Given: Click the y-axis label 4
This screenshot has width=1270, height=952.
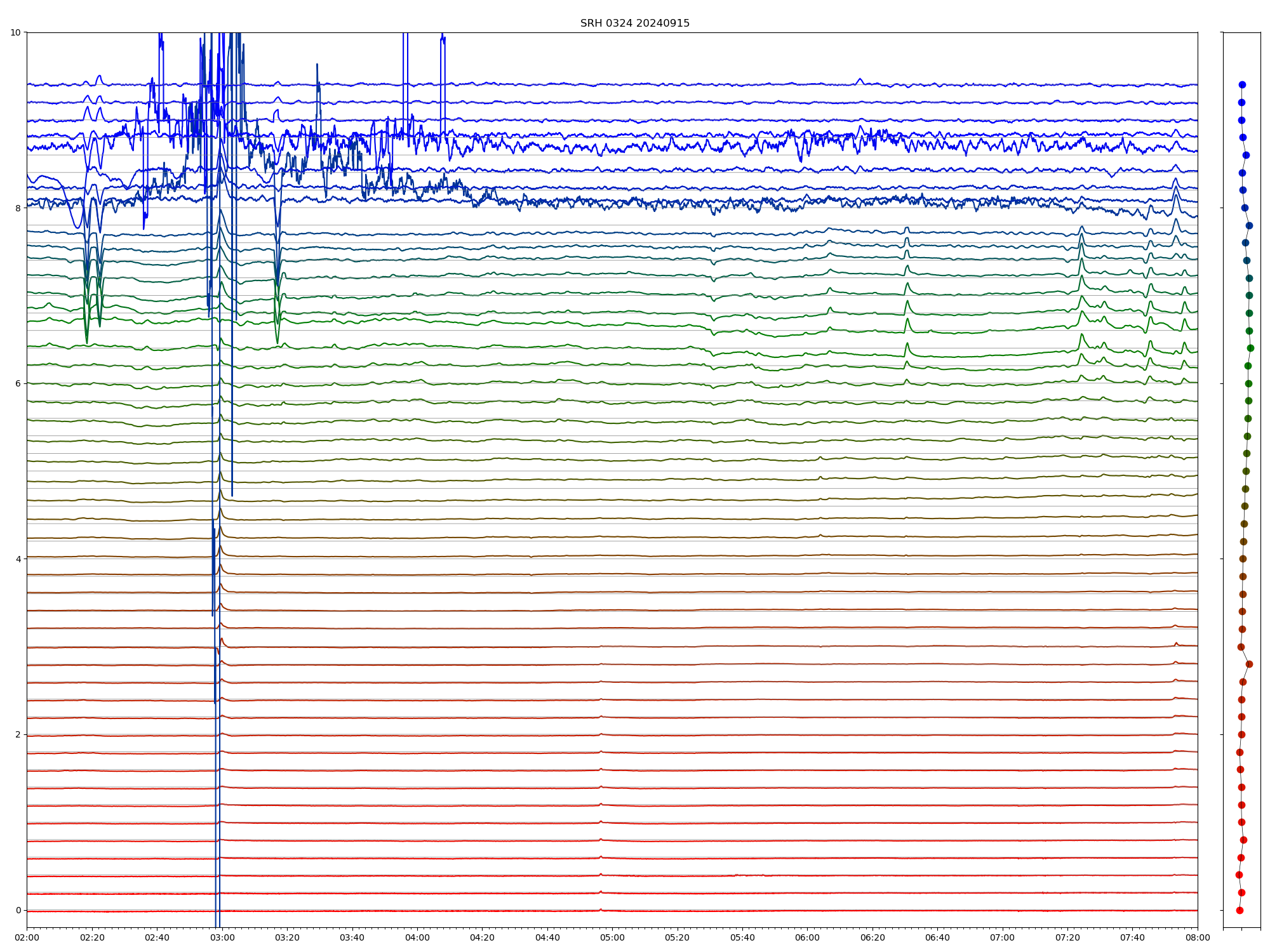Looking at the screenshot, I should coord(18,559).
